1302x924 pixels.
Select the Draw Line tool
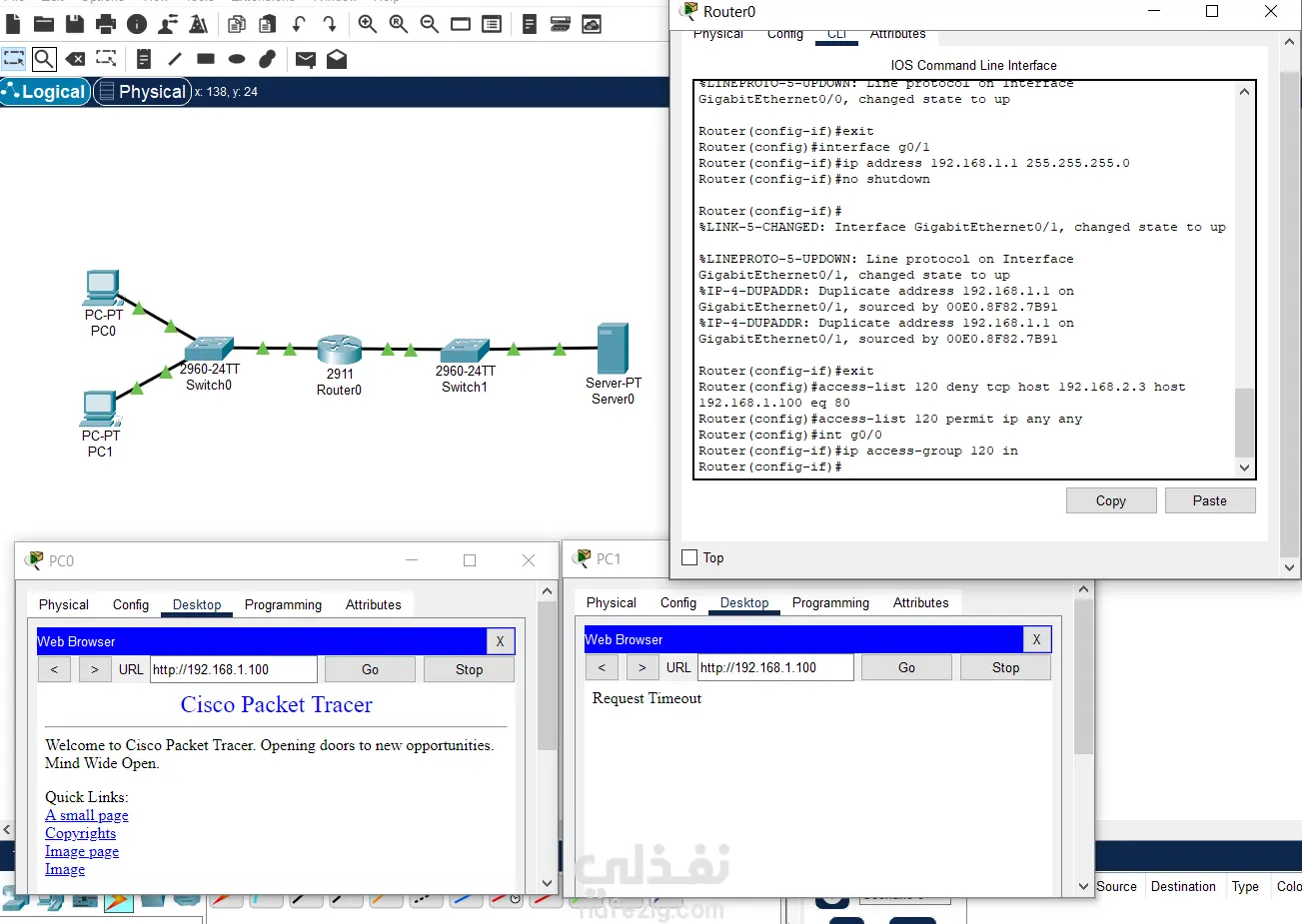point(175,59)
